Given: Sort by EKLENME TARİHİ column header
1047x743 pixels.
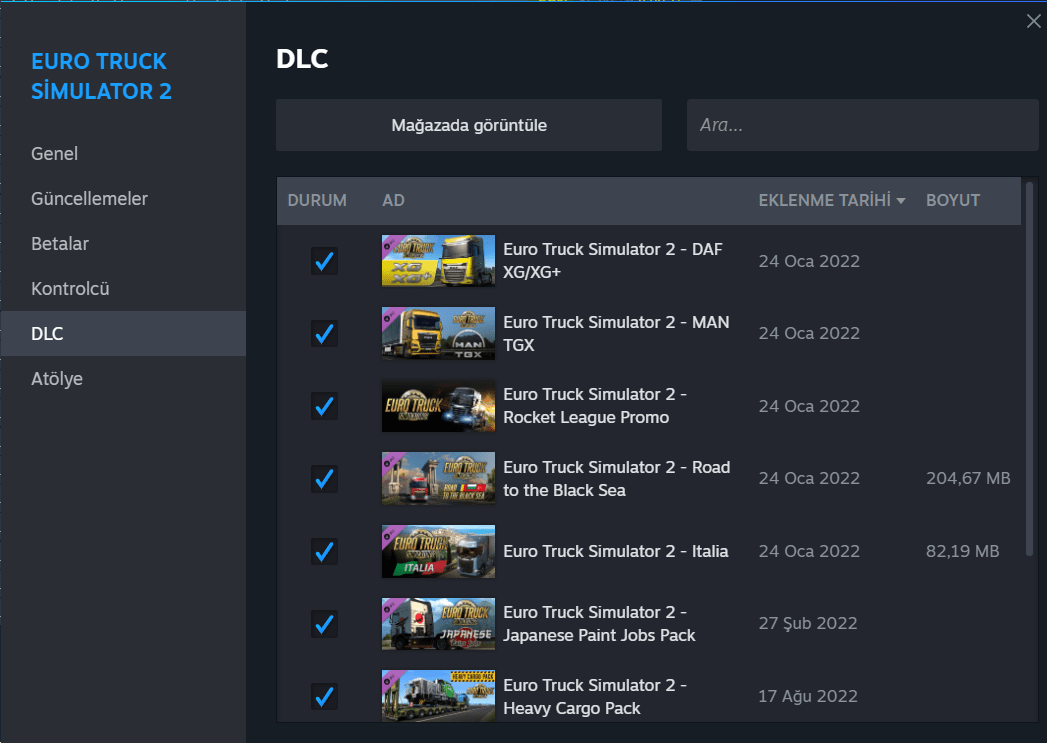Looking at the screenshot, I should 825,200.
